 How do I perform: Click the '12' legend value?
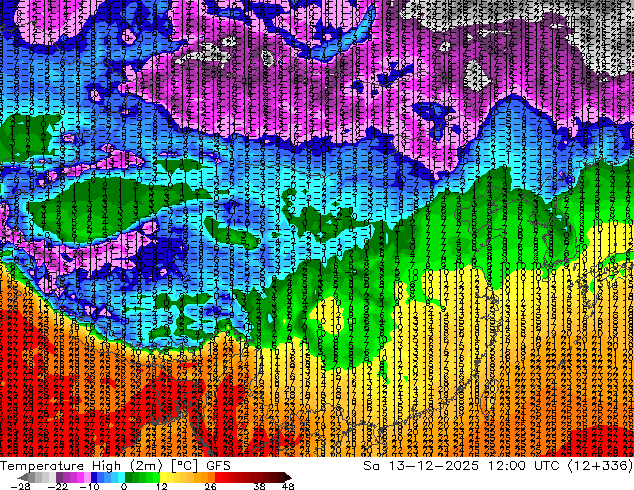click(162, 486)
